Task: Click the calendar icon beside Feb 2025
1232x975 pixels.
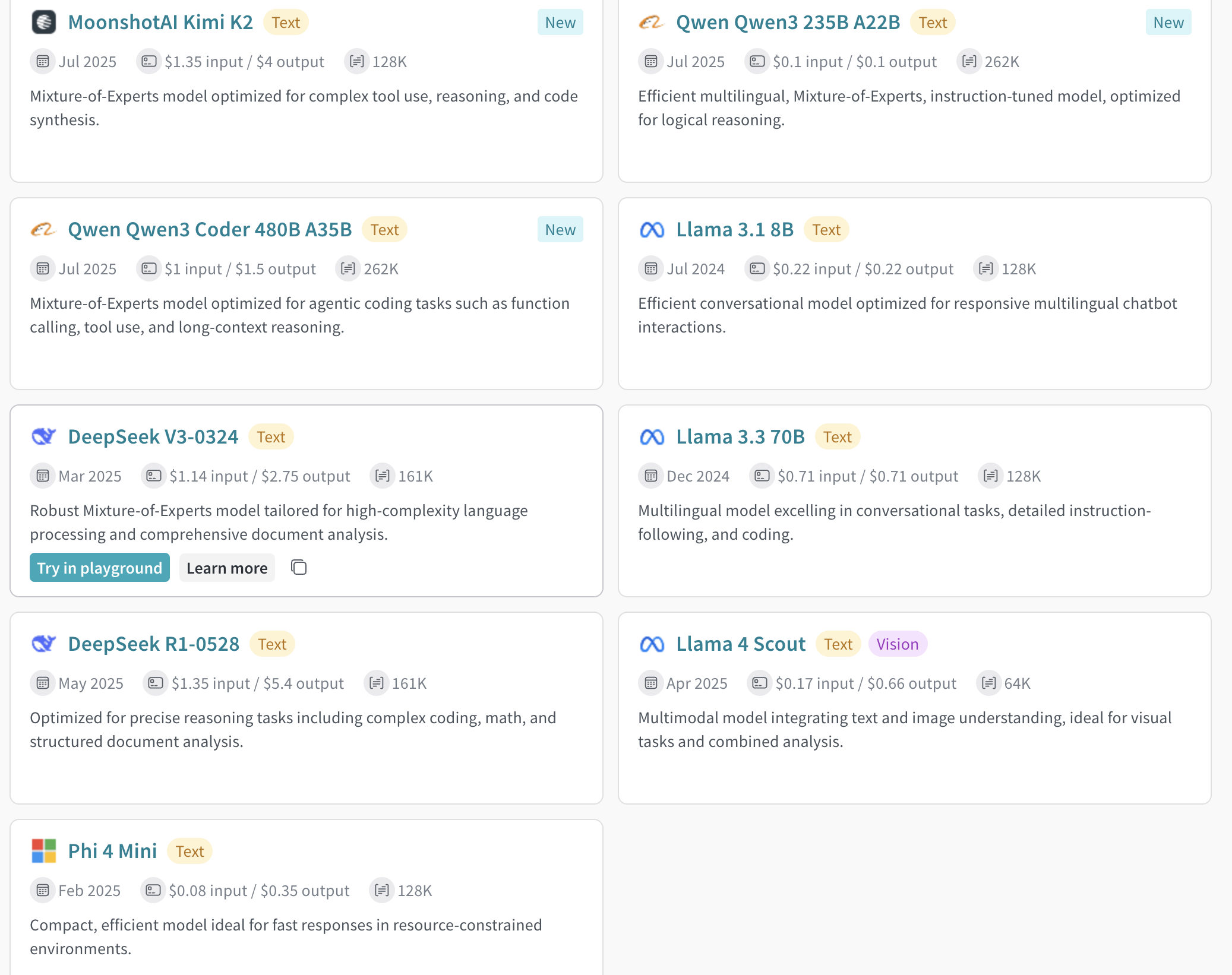Action: pos(43,891)
